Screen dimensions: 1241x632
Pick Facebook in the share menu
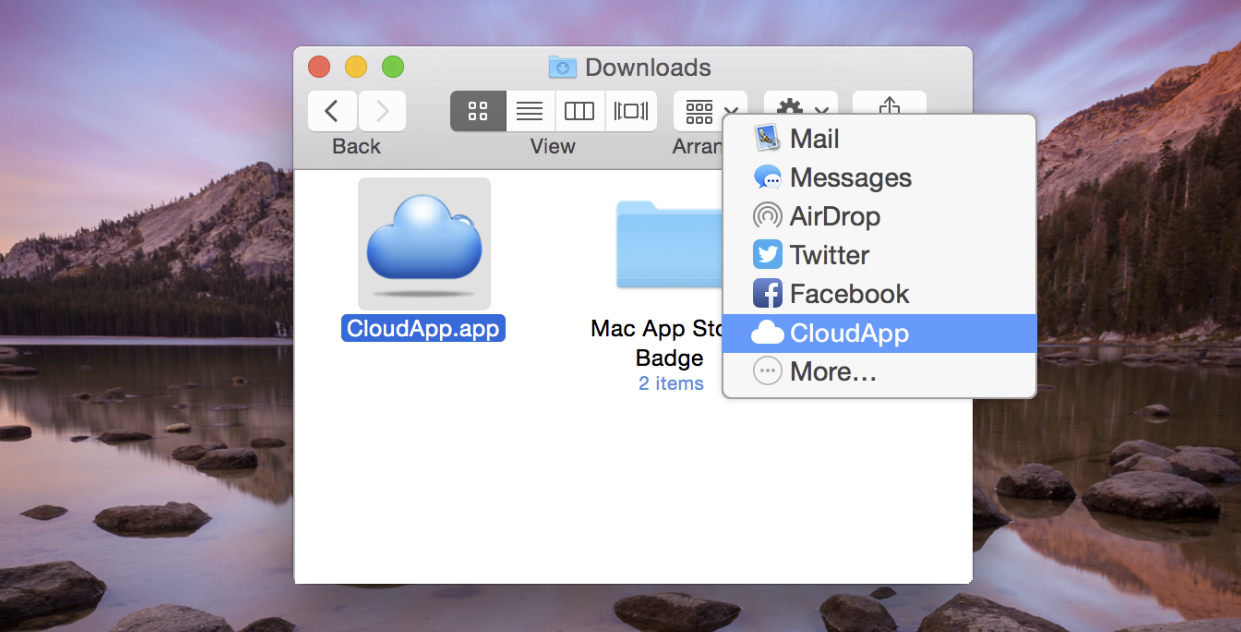[x=879, y=294]
